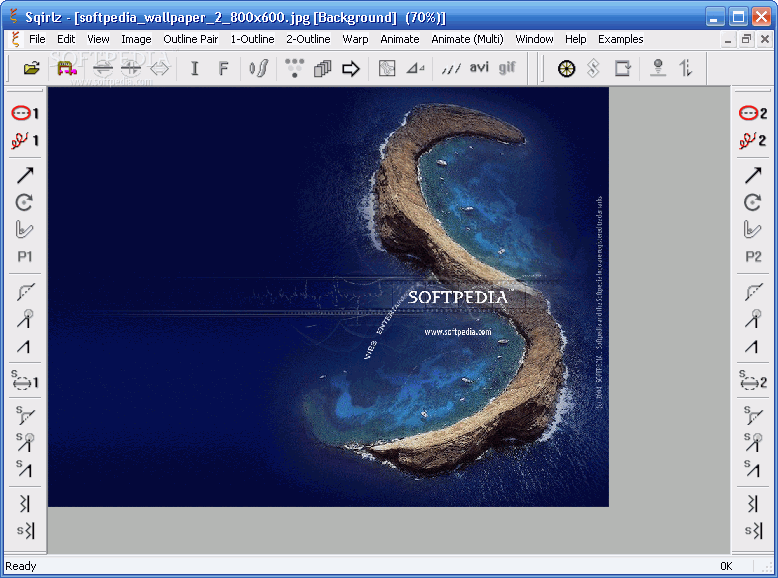Click the spoked wheel toolbar icon
Image resolution: width=778 pixels, height=578 pixels.
pos(566,68)
